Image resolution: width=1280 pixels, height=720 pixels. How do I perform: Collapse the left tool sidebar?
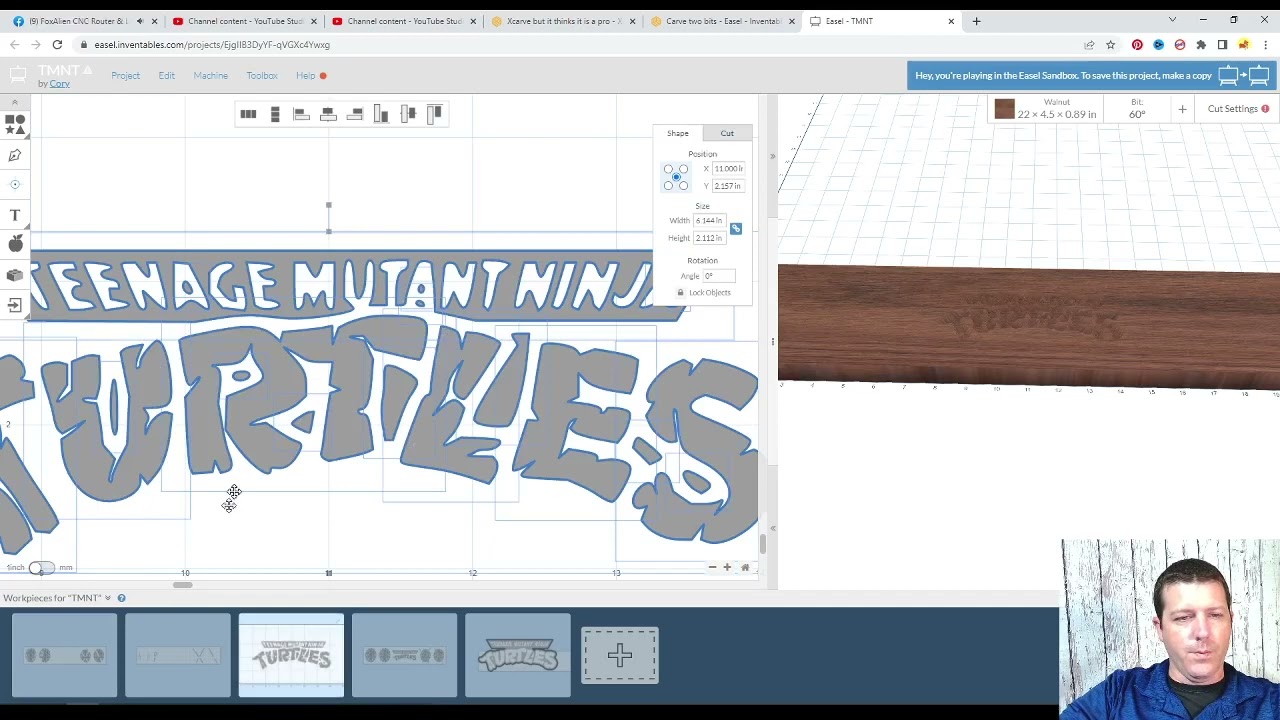(x=14, y=102)
